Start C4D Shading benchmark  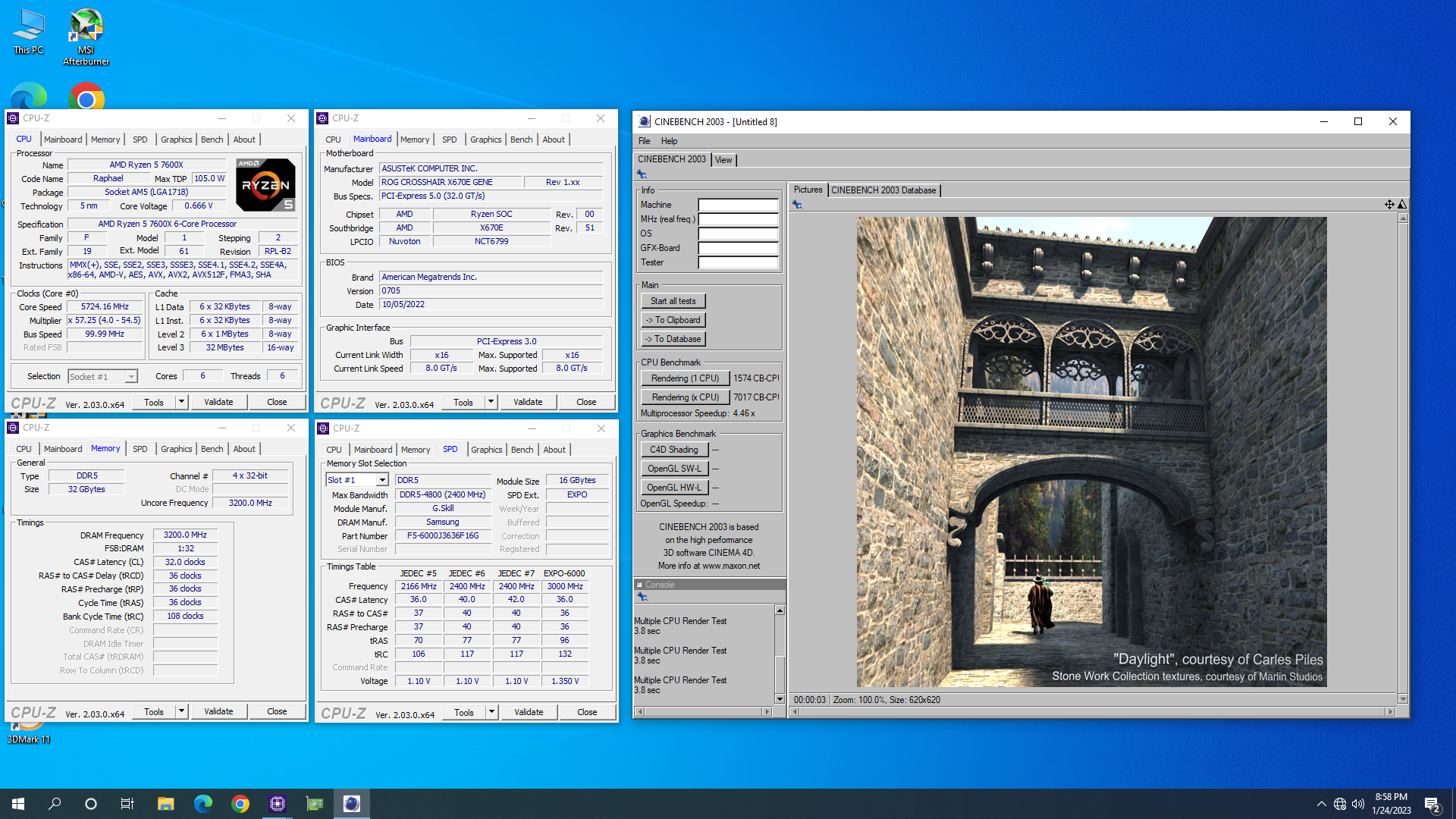point(674,450)
